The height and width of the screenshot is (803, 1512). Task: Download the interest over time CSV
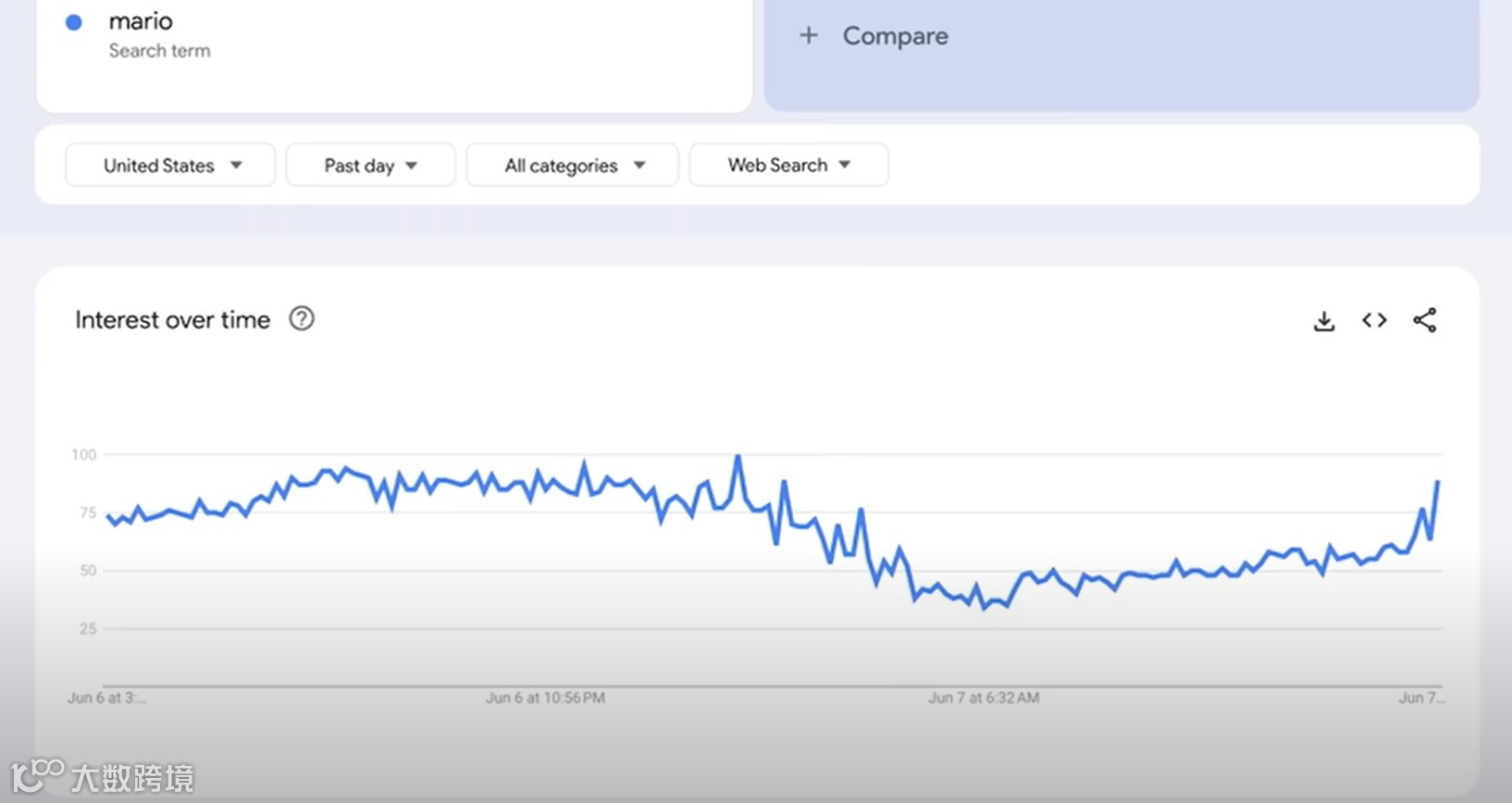[1324, 321]
